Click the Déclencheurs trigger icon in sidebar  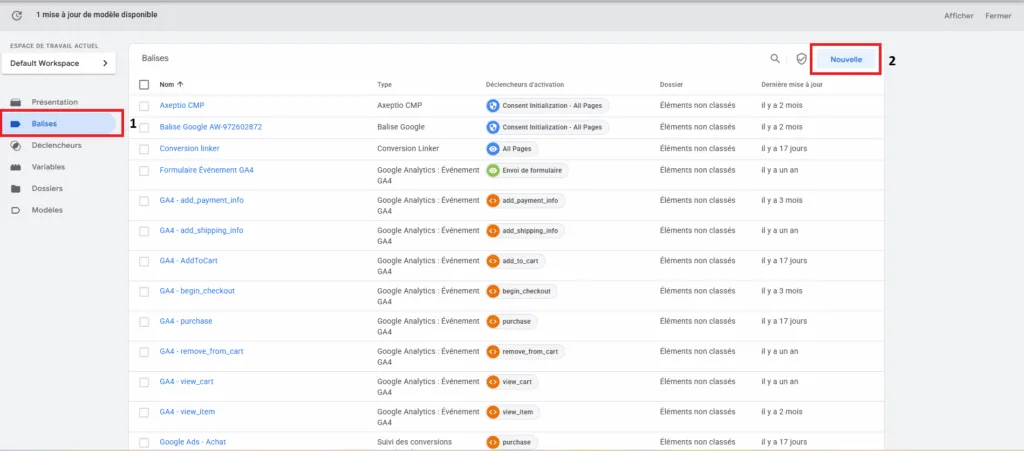pos(16,146)
